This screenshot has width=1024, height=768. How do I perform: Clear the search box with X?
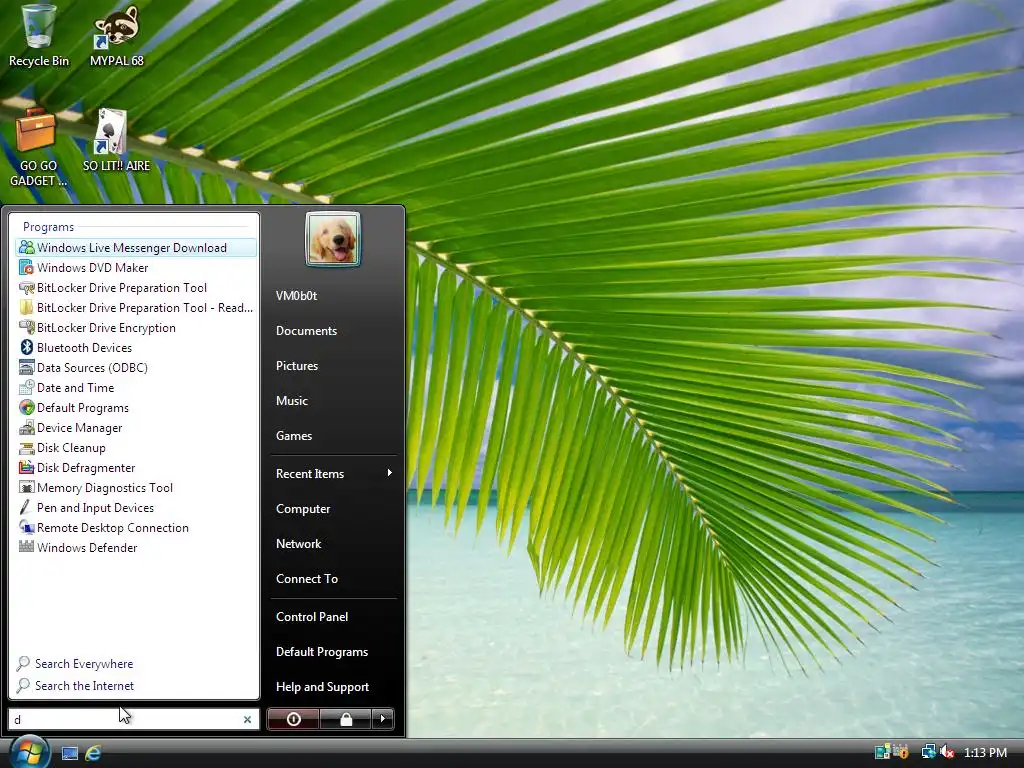[248, 719]
